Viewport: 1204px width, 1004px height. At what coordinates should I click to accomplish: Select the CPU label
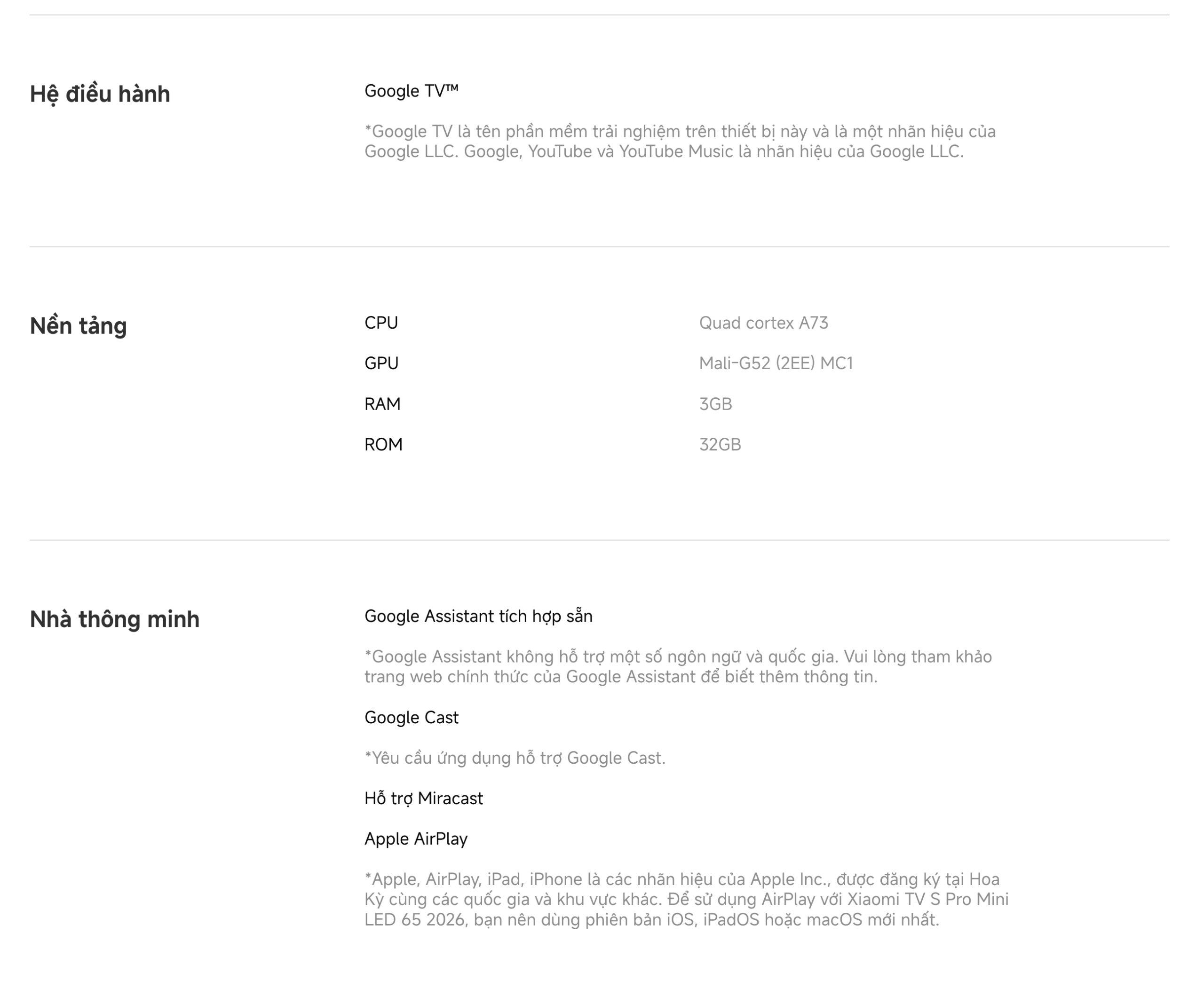[x=380, y=323]
